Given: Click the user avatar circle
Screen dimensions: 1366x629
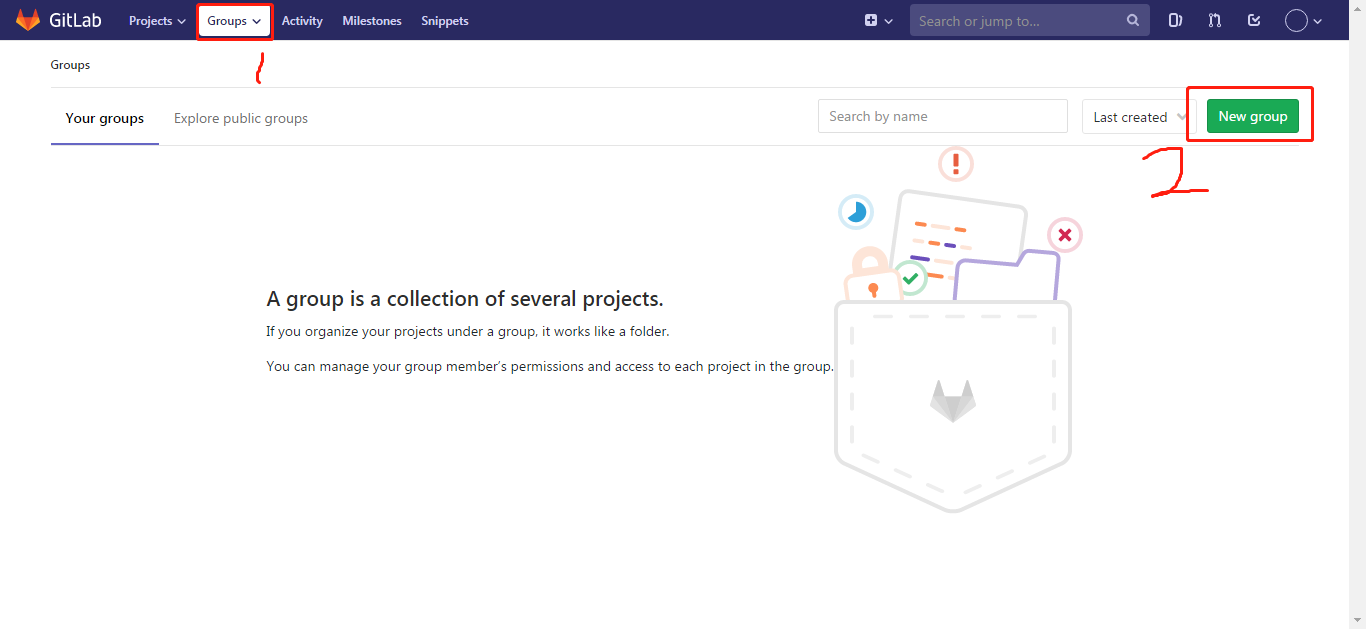Looking at the screenshot, I should tap(1295, 20).
